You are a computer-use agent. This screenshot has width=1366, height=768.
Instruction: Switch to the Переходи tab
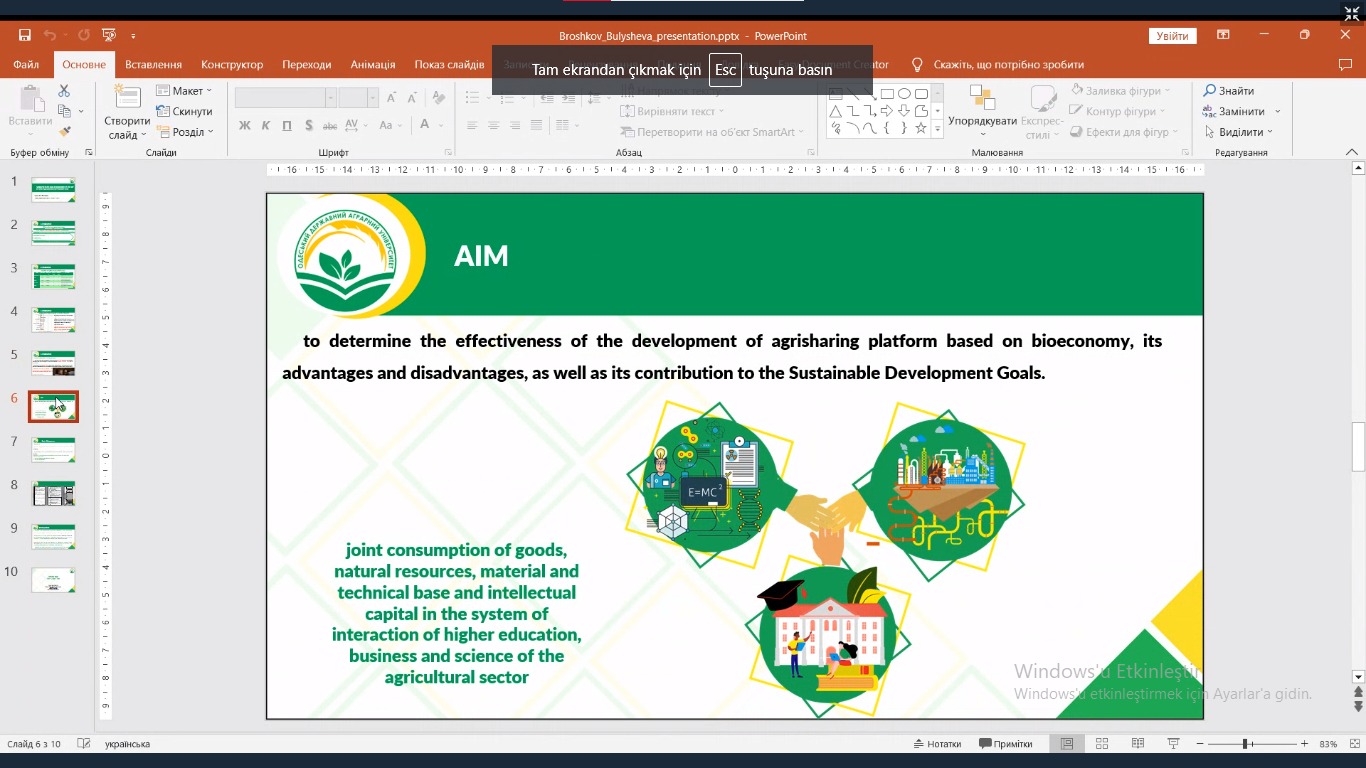[x=306, y=64]
